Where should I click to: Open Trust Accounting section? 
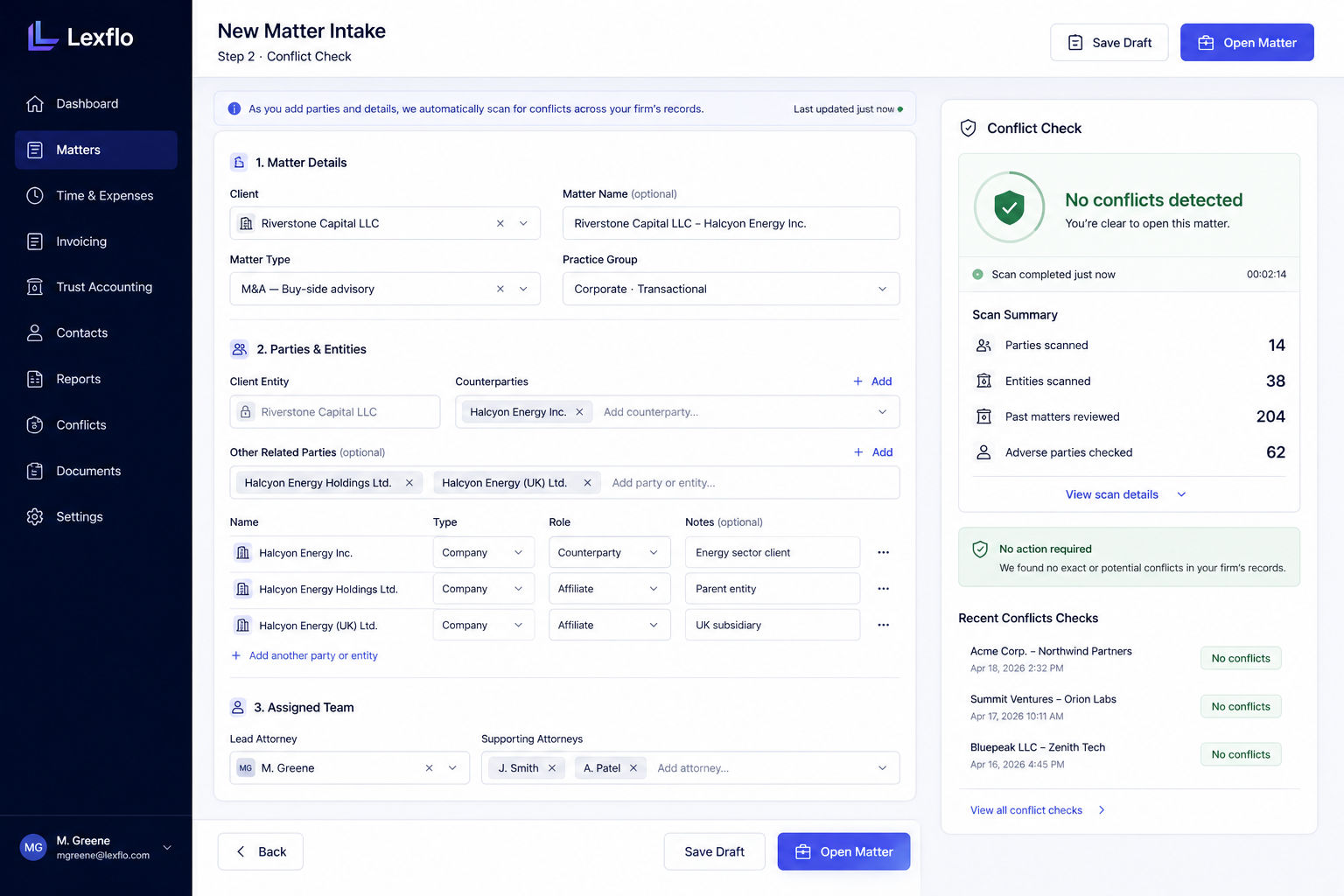coord(96,287)
